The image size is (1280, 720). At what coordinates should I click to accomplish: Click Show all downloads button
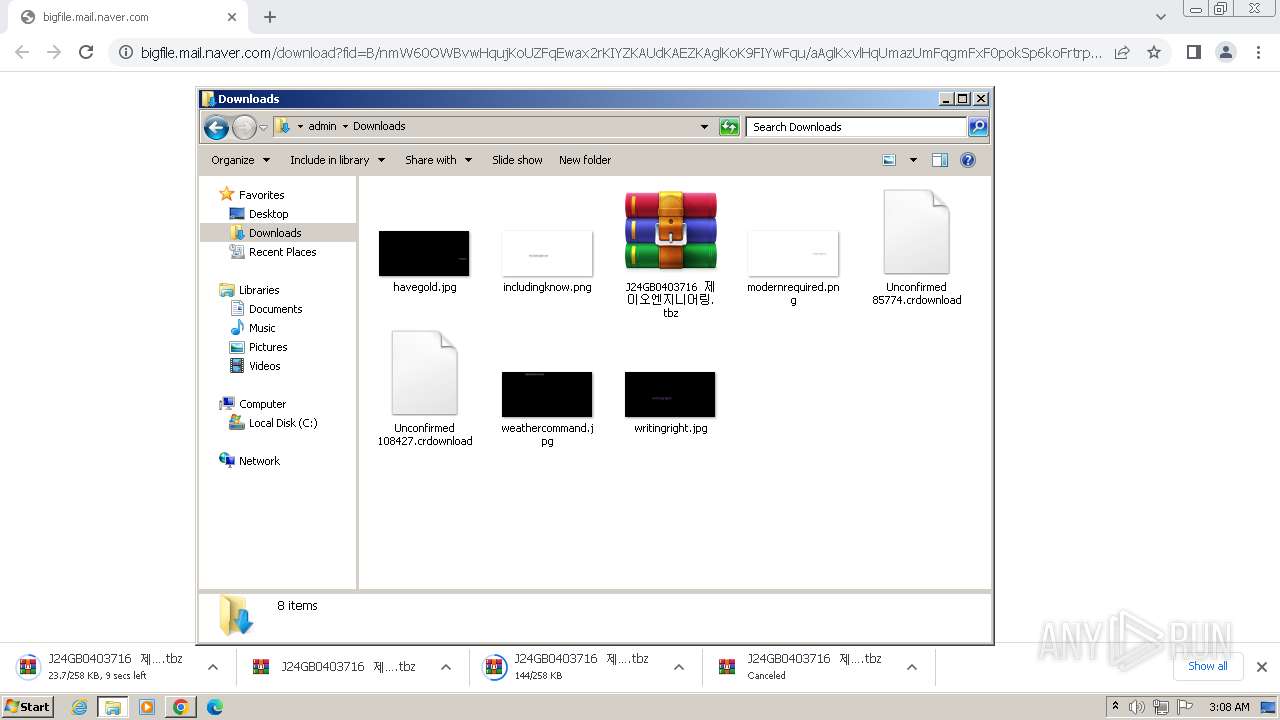tap(1208, 666)
